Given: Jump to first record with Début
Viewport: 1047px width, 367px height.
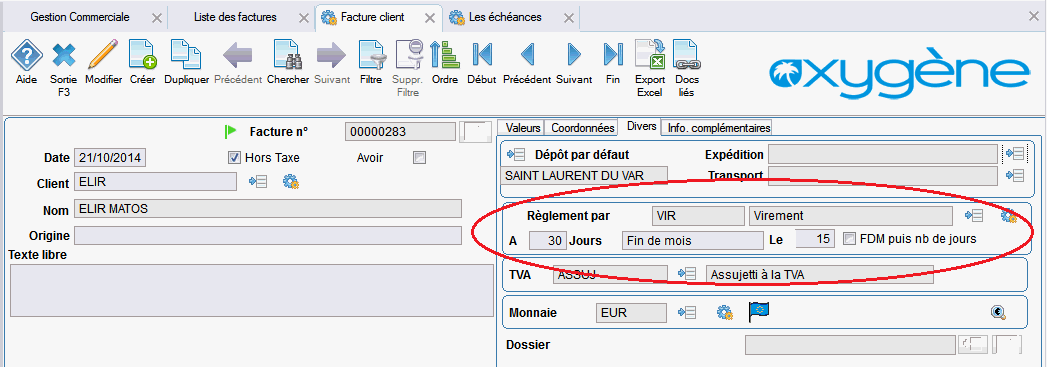Looking at the screenshot, I should pos(481,54).
